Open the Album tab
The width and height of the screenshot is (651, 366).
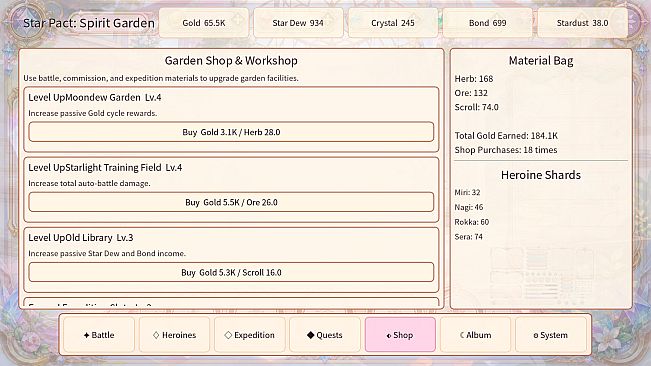pos(475,335)
